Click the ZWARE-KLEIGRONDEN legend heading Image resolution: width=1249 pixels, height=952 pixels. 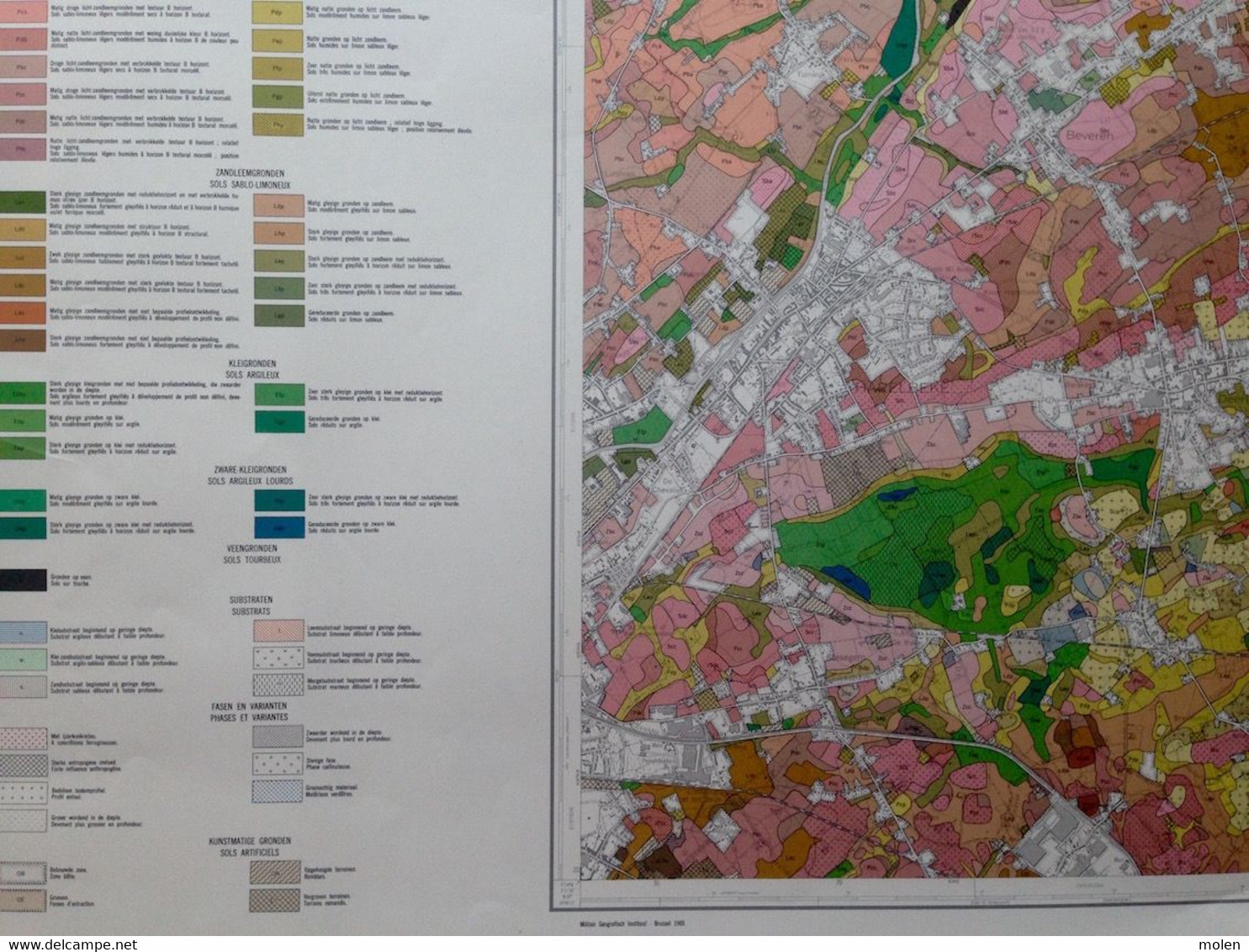point(251,469)
